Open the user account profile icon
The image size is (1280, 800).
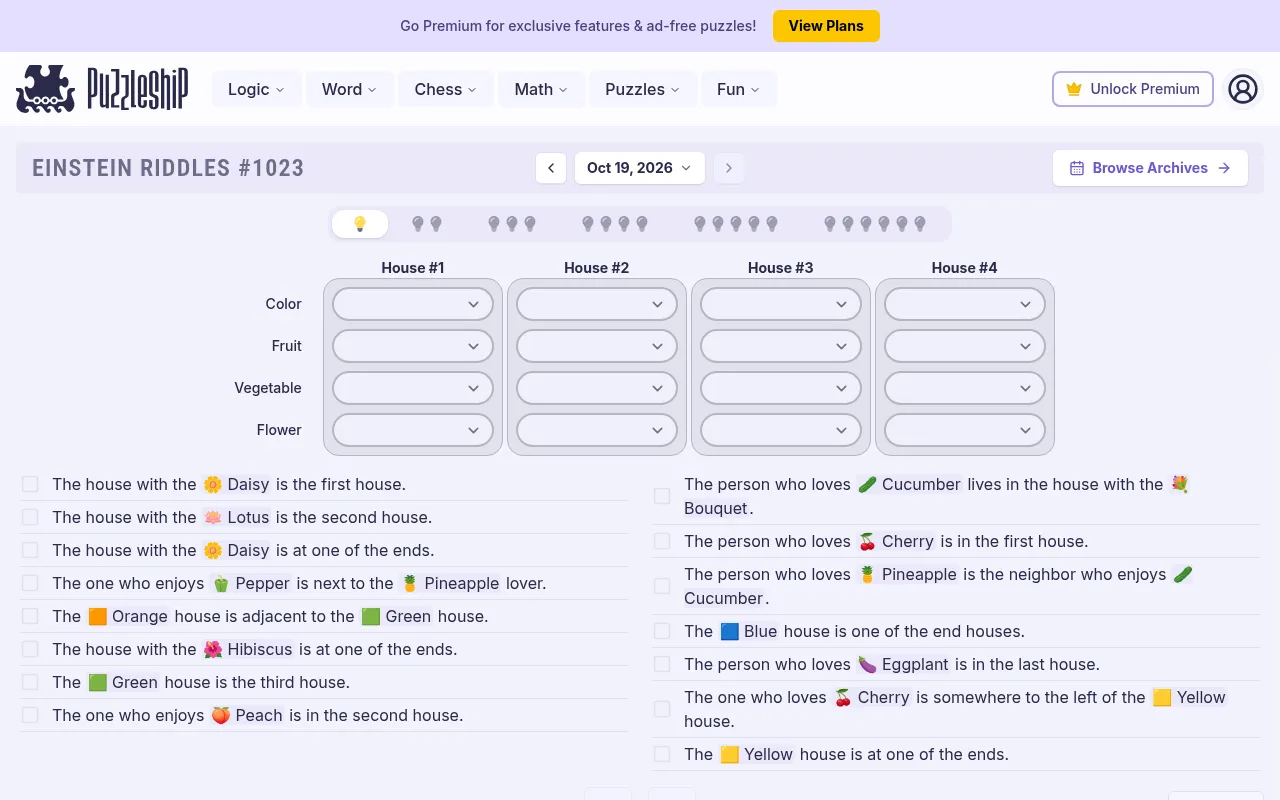pyautogui.click(x=1243, y=89)
